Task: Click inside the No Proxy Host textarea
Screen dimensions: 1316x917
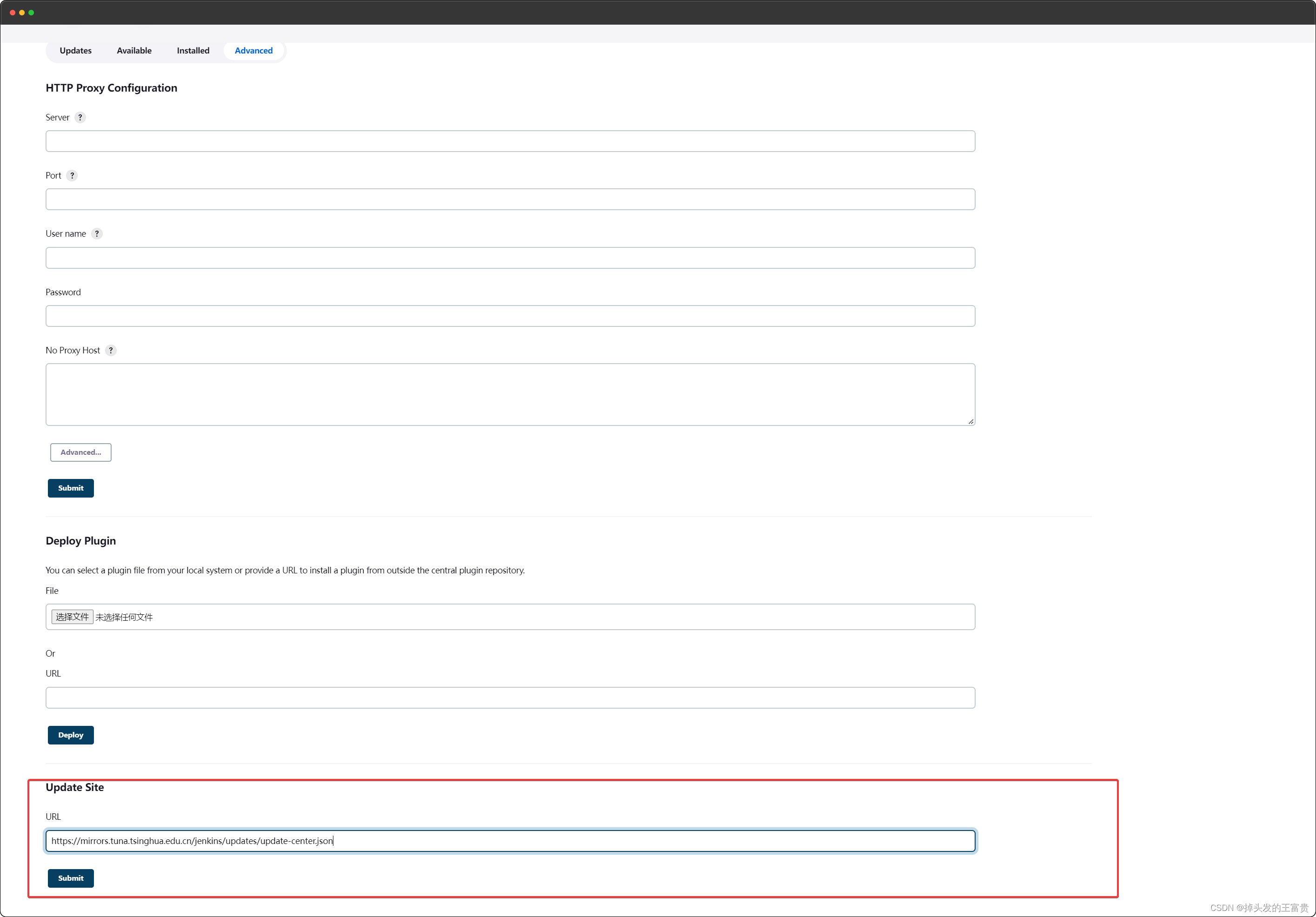Action: [510, 394]
